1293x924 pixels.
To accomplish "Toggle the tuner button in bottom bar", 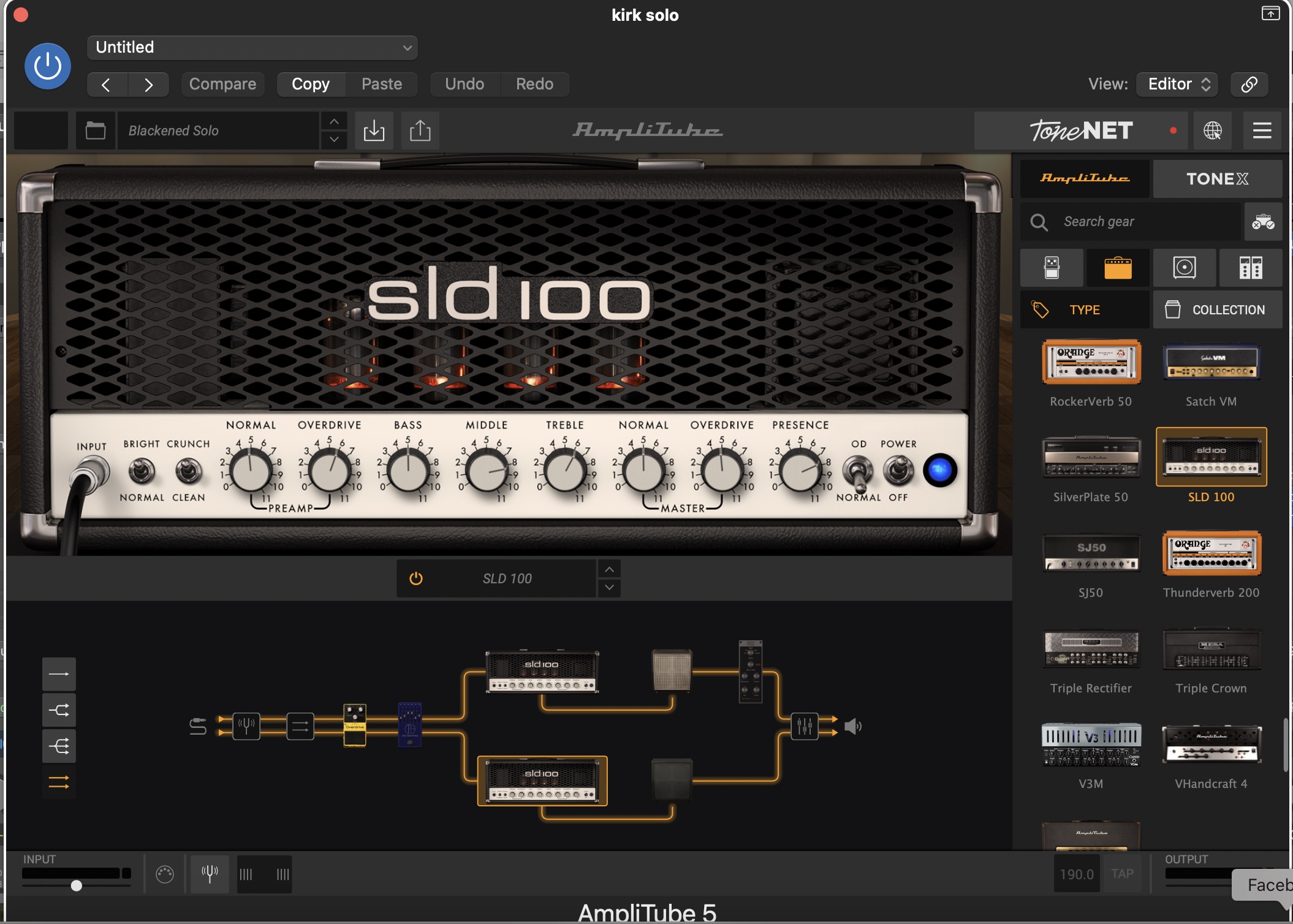I will [x=210, y=874].
